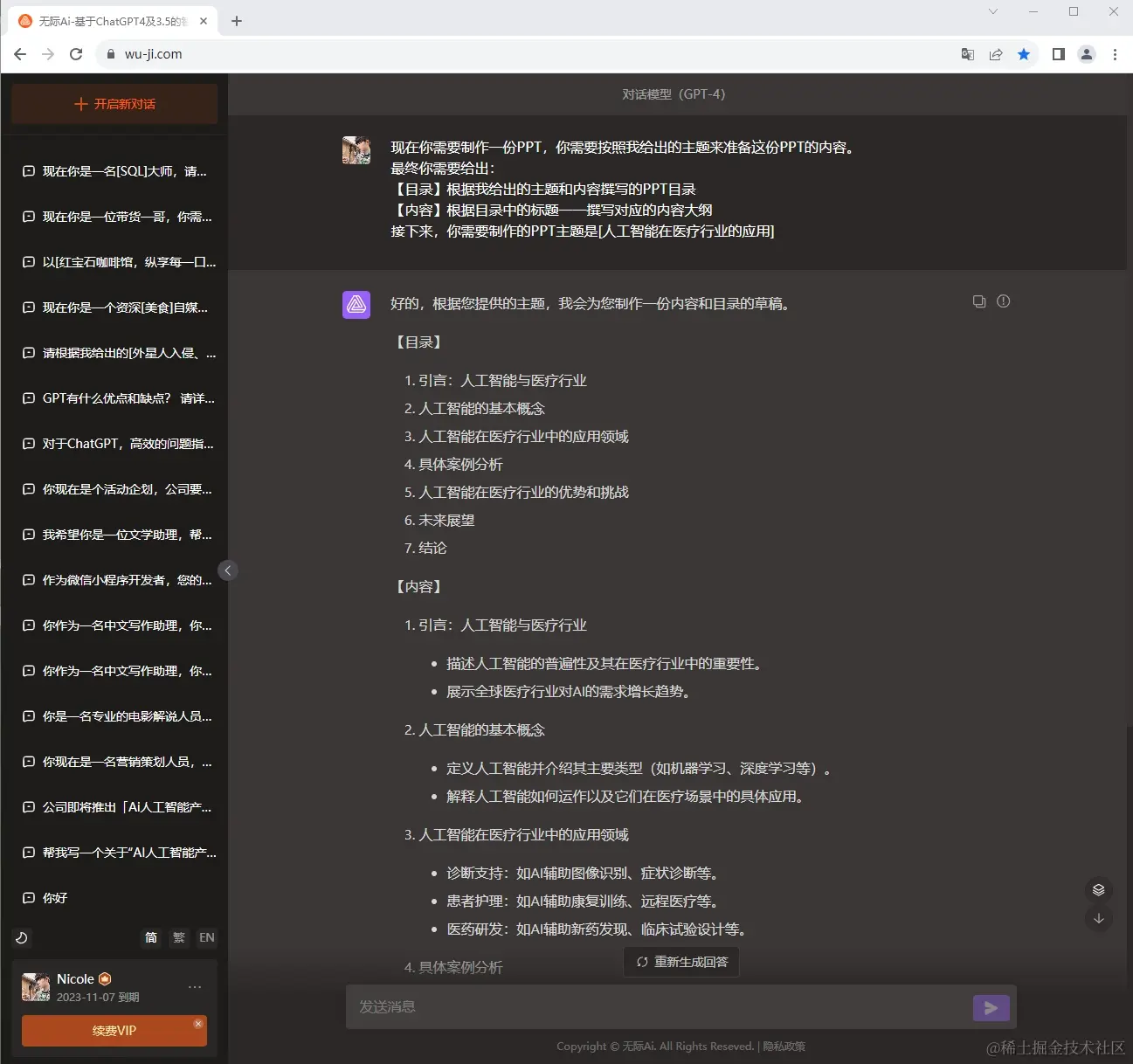This screenshot has height=1064, width=1133.
Task: Open the chat 对于ChatGPT，高效的问题指
Action: point(114,444)
